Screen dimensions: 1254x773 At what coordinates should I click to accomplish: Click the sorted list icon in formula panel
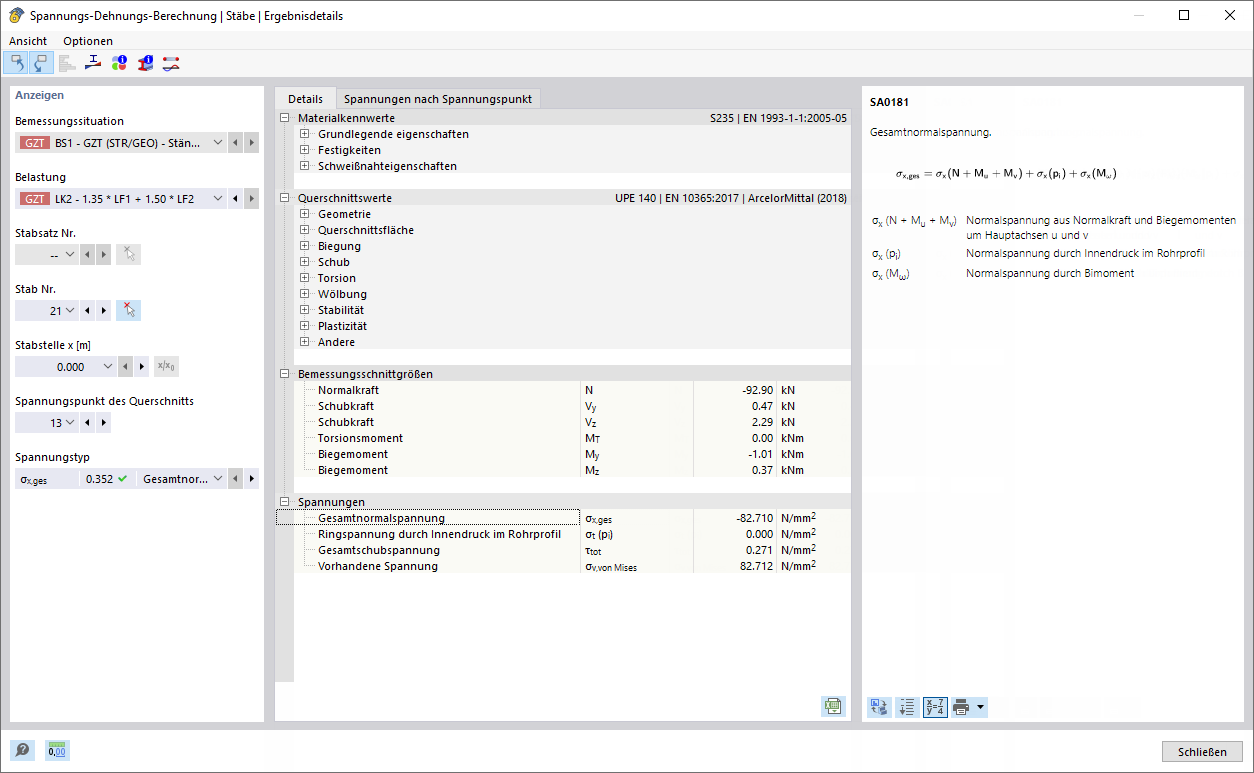click(907, 707)
